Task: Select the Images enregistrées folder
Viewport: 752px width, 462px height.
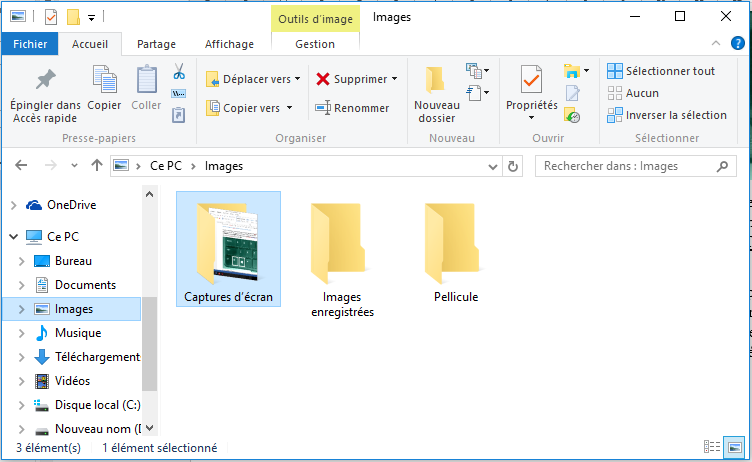Action: click(342, 260)
